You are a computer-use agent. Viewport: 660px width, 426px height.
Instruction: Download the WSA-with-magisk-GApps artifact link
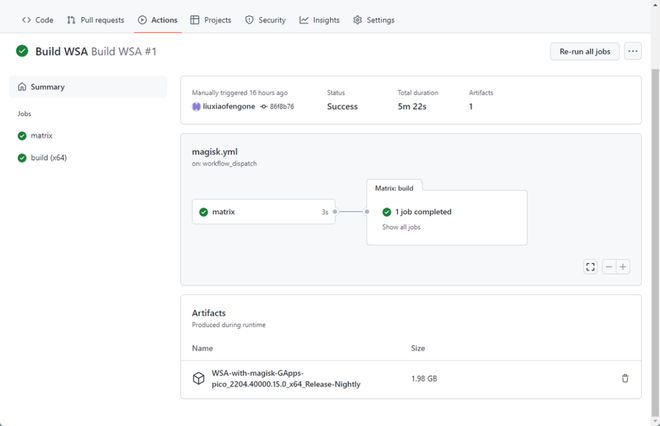click(286, 378)
